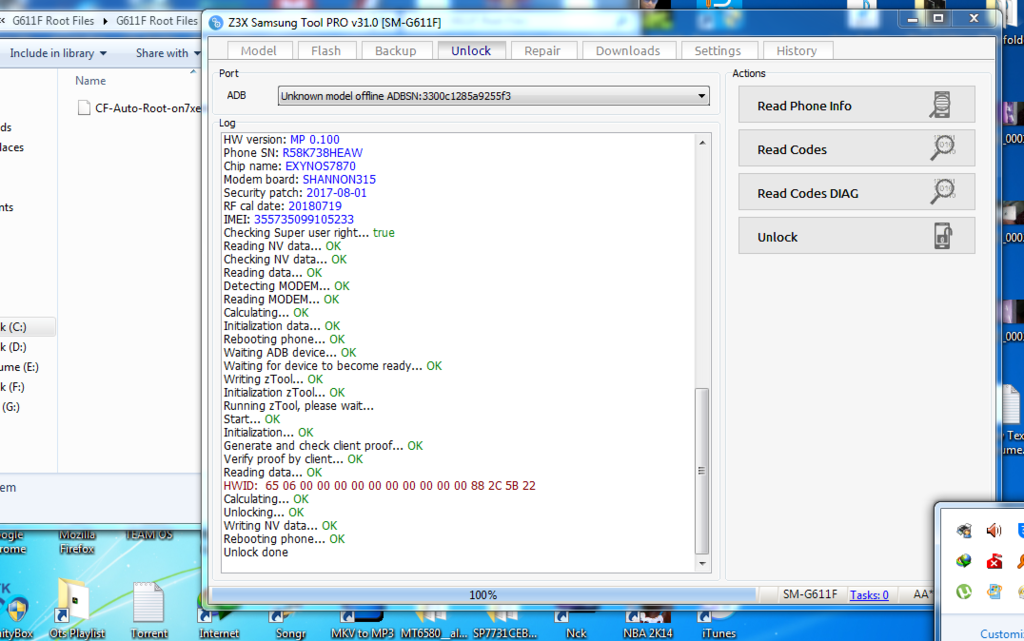Viewport: 1024px width, 641px height.
Task: Click the Chip name EXYNOS7870 value
Action: (x=320, y=166)
